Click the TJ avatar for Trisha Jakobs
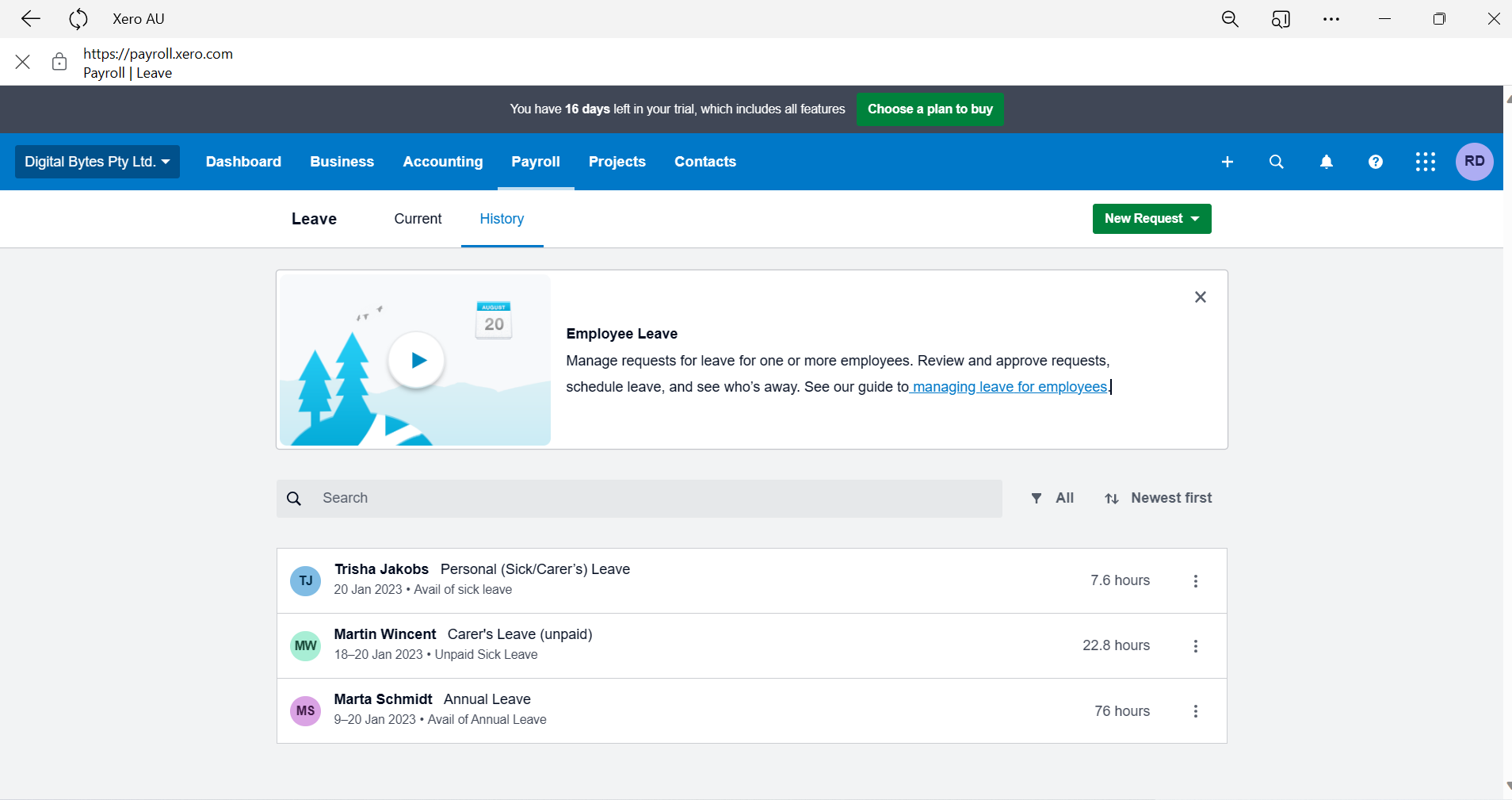Viewport: 1512px width, 800px height. pos(306,581)
